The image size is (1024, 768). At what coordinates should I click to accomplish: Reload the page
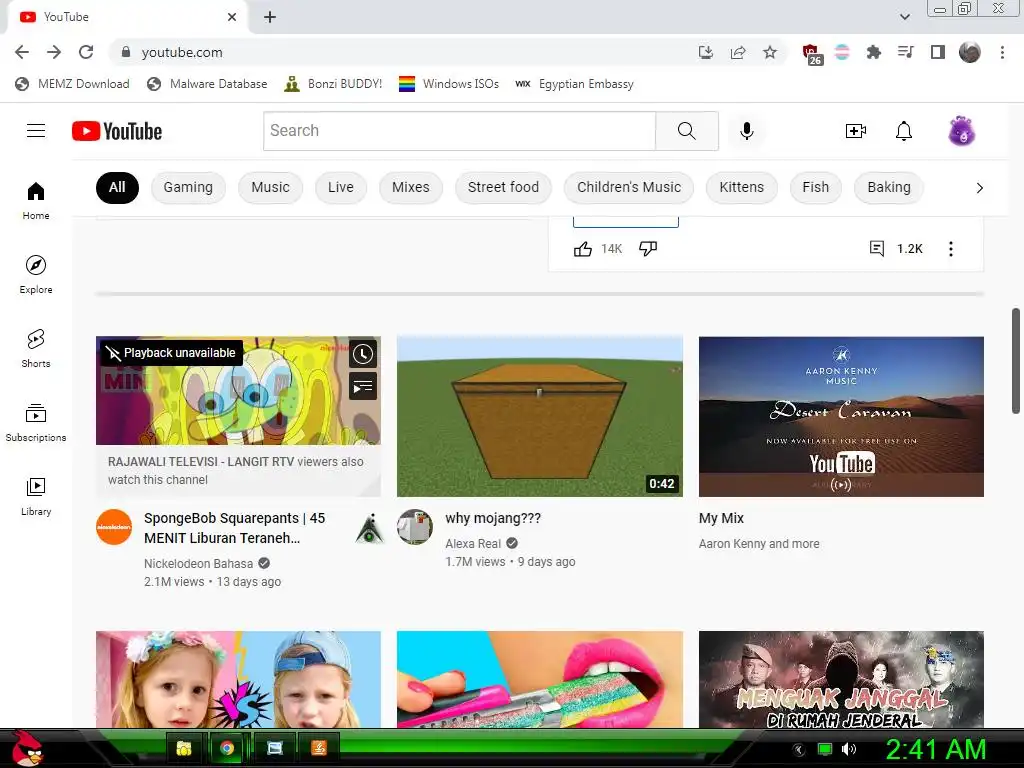point(86,52)
